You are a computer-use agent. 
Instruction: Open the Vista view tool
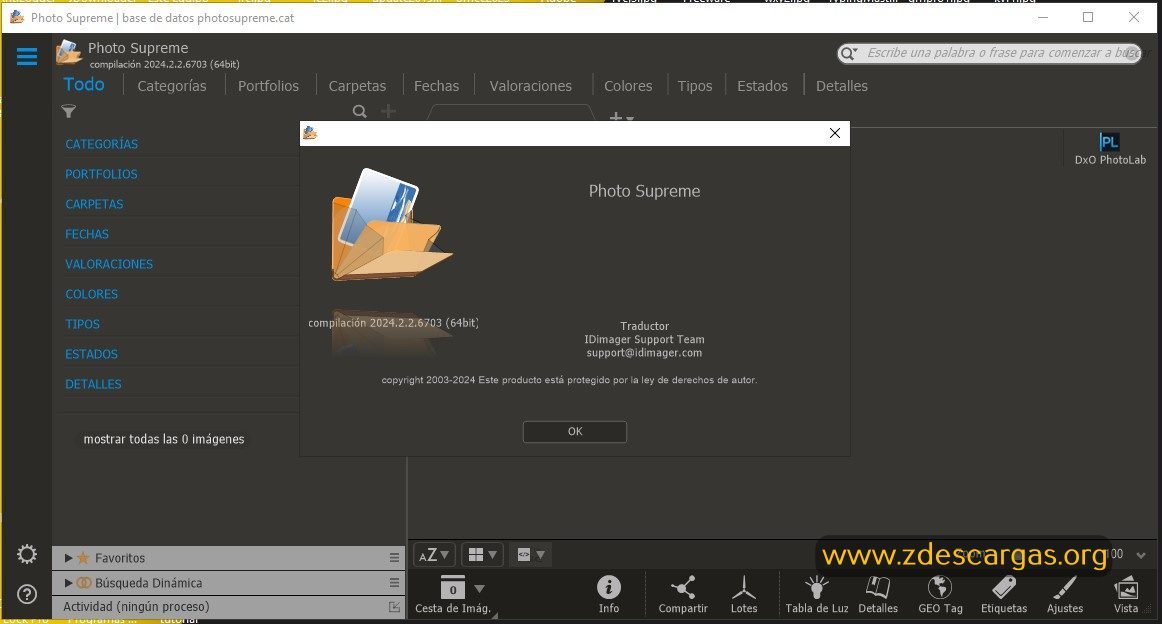1126,594
